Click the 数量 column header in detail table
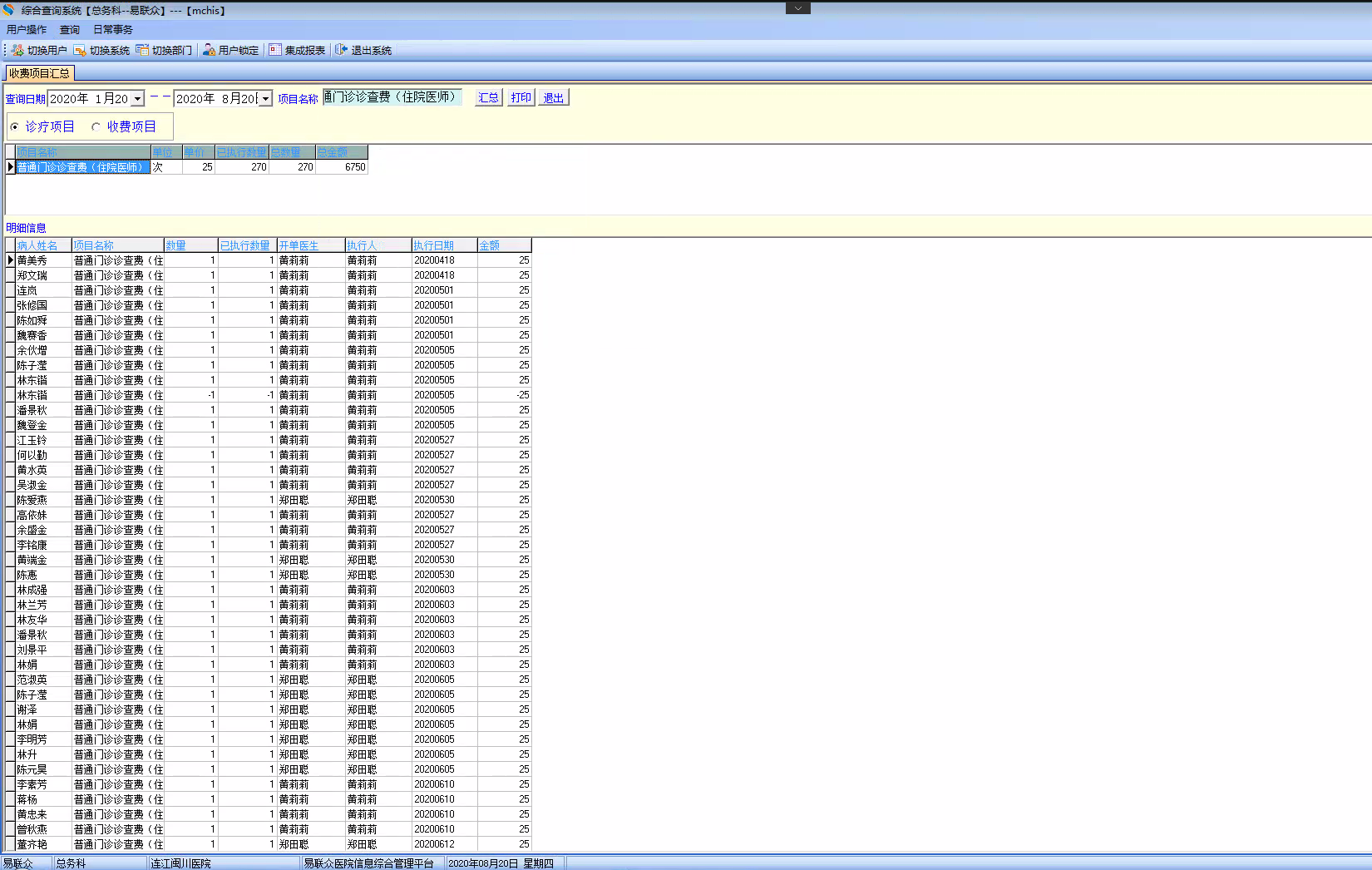The width and height of the screenshot is (1372, 870). 190,245
